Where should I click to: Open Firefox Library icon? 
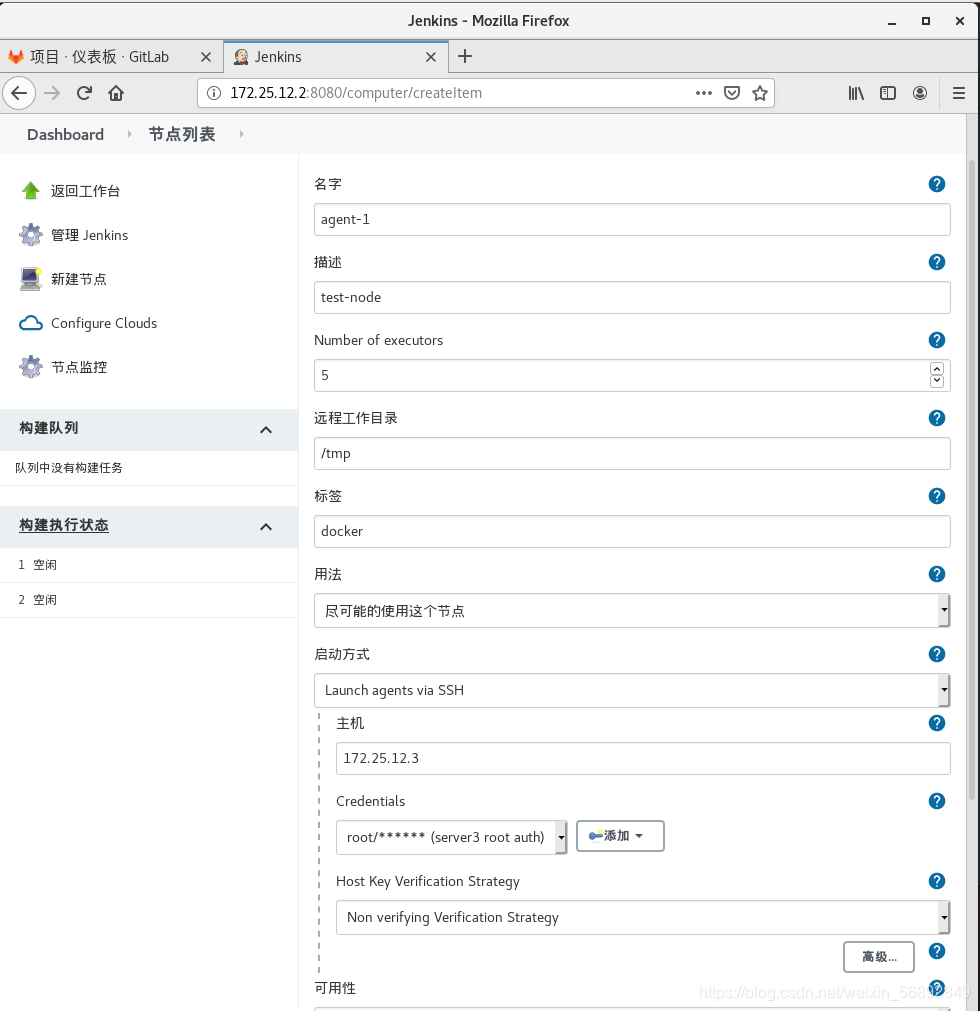[856, 93]
